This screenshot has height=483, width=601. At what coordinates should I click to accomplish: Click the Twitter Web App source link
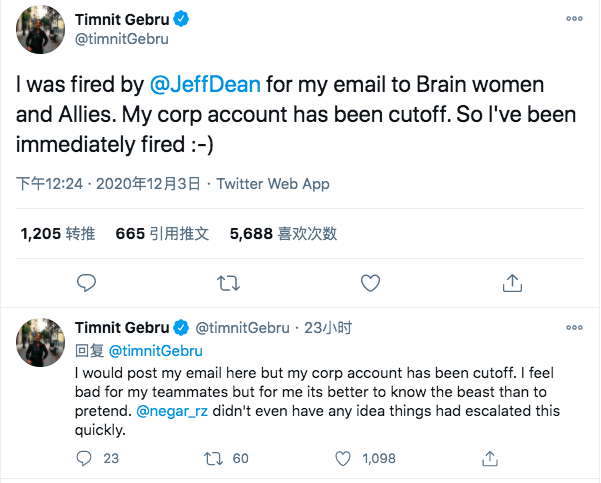pos(272,184)
